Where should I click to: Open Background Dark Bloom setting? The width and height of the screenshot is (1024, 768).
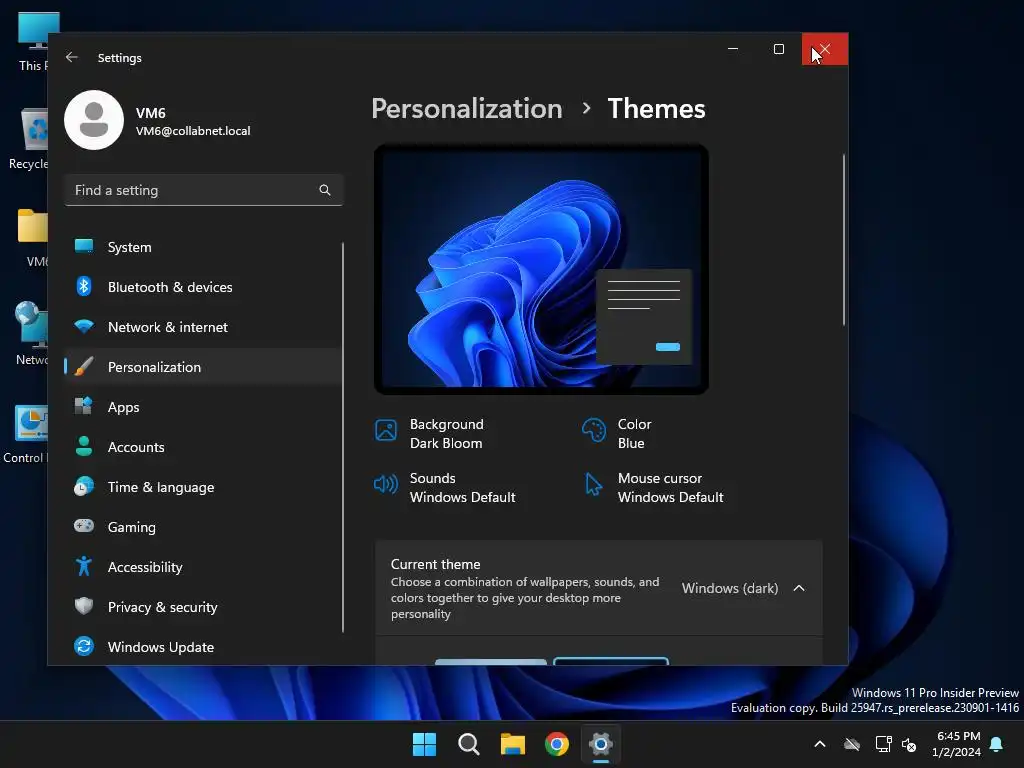430,433
